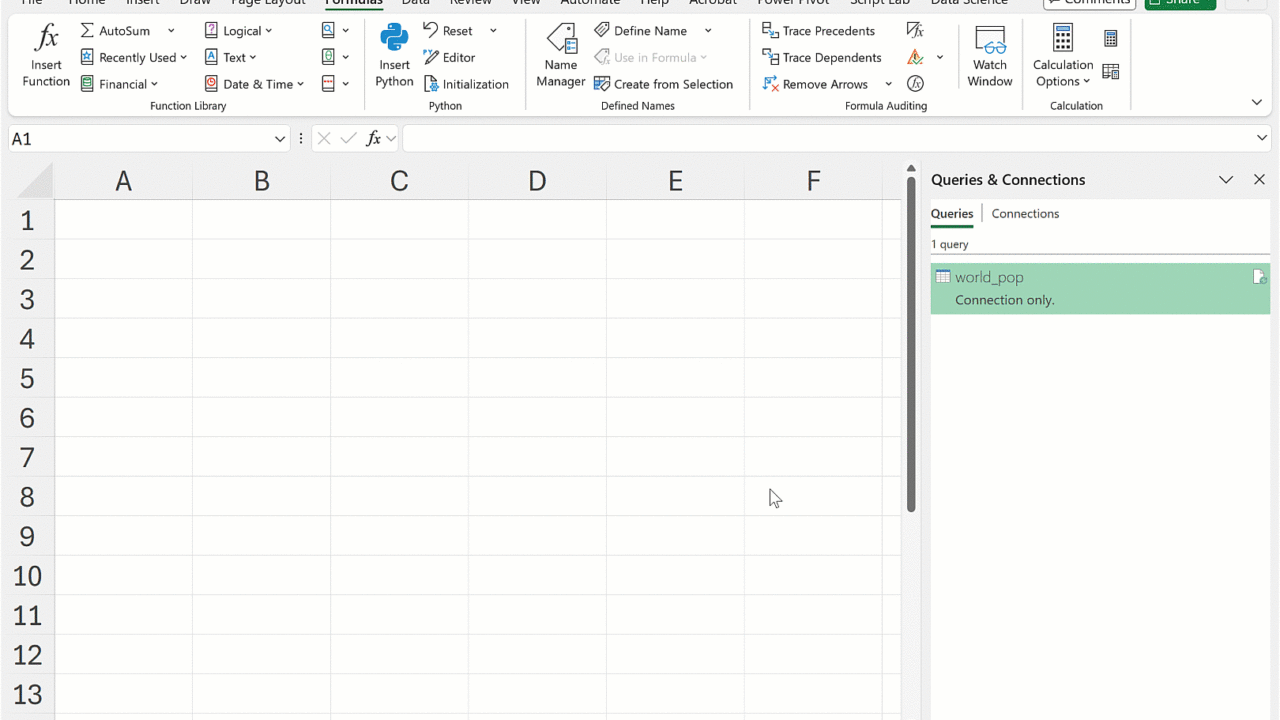
Task: Click the Calculate Sheet icon
Action: point(1111,72)
